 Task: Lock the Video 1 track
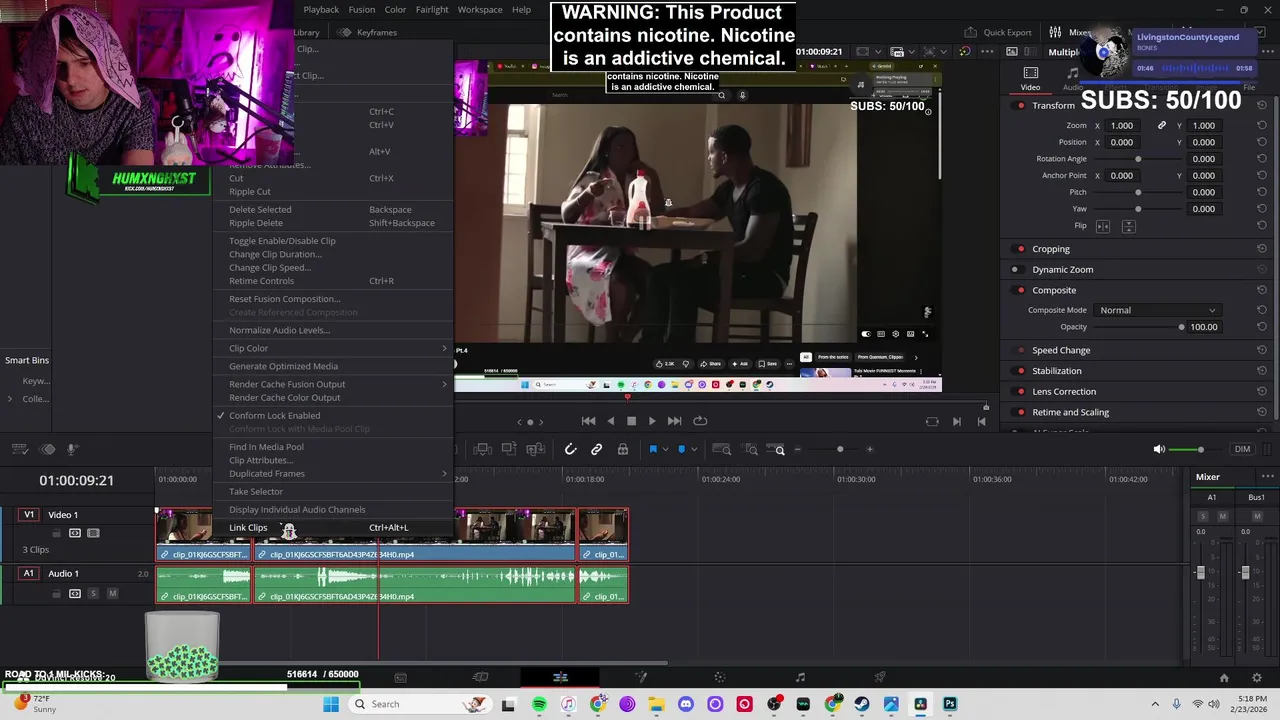(57, 534)
